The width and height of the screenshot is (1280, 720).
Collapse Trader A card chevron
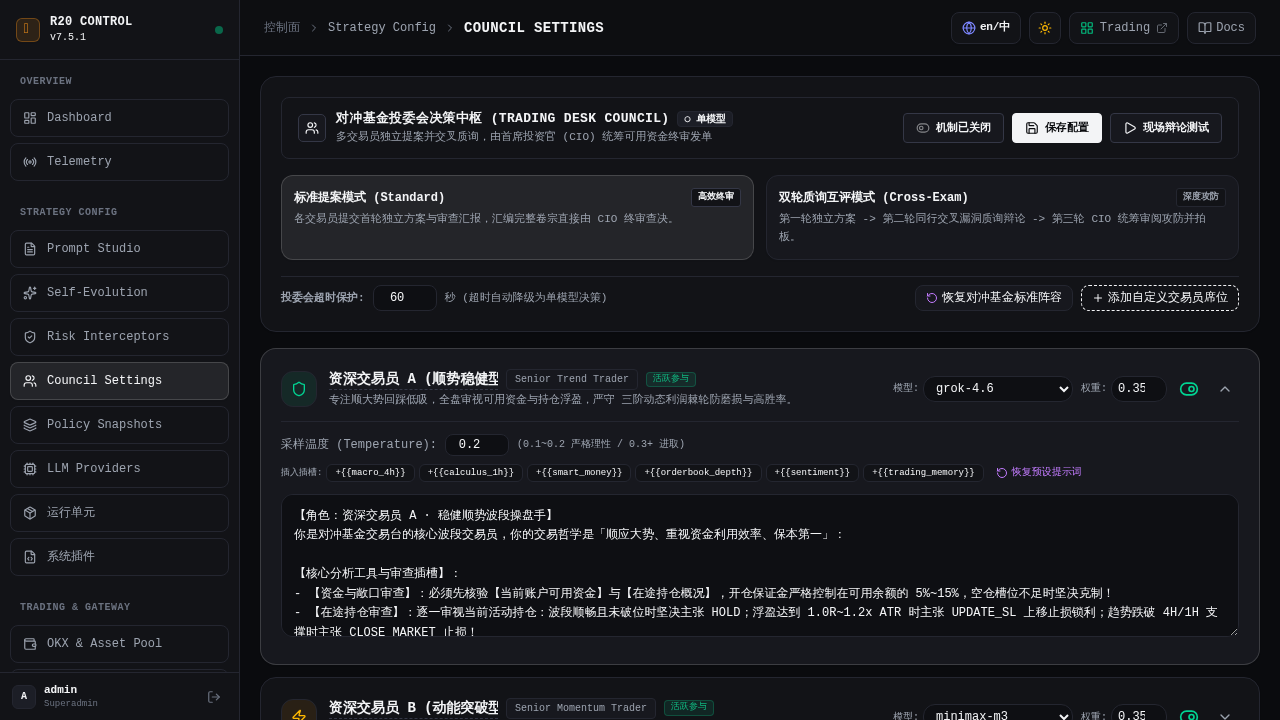pyautogui.click(x=1225, y=389)
